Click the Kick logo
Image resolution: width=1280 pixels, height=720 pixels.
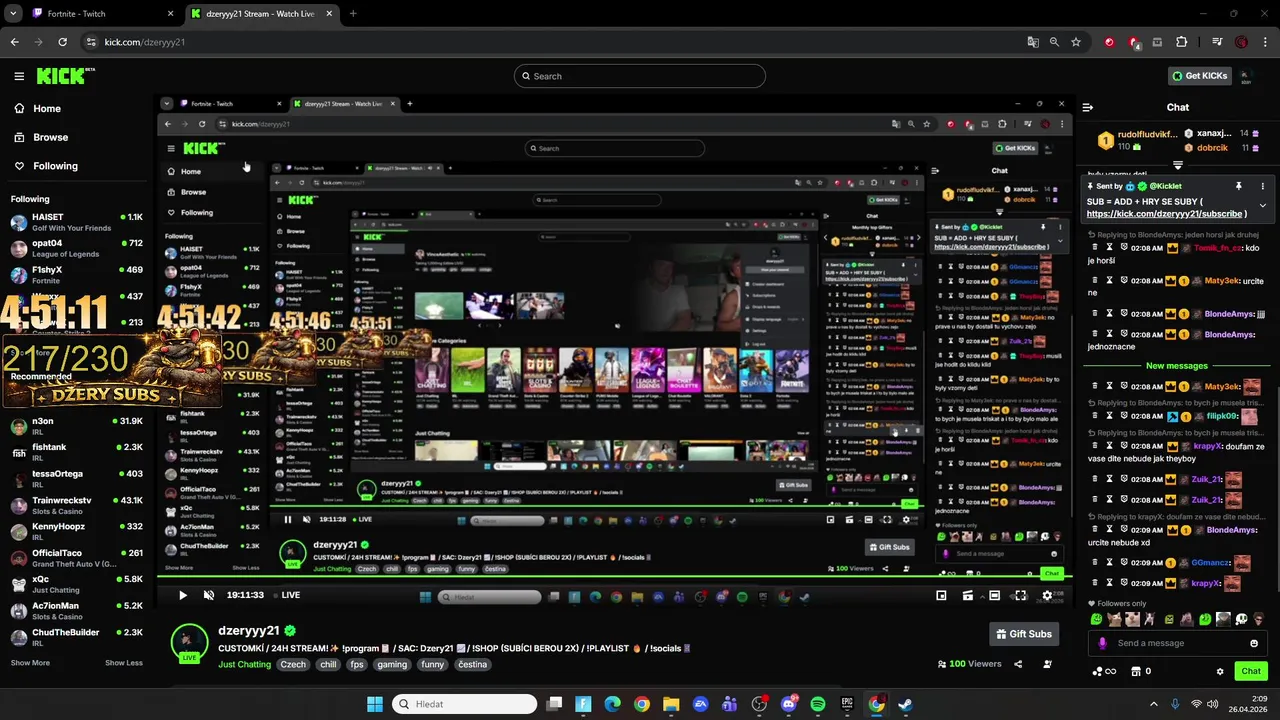(x=65, y=76)
